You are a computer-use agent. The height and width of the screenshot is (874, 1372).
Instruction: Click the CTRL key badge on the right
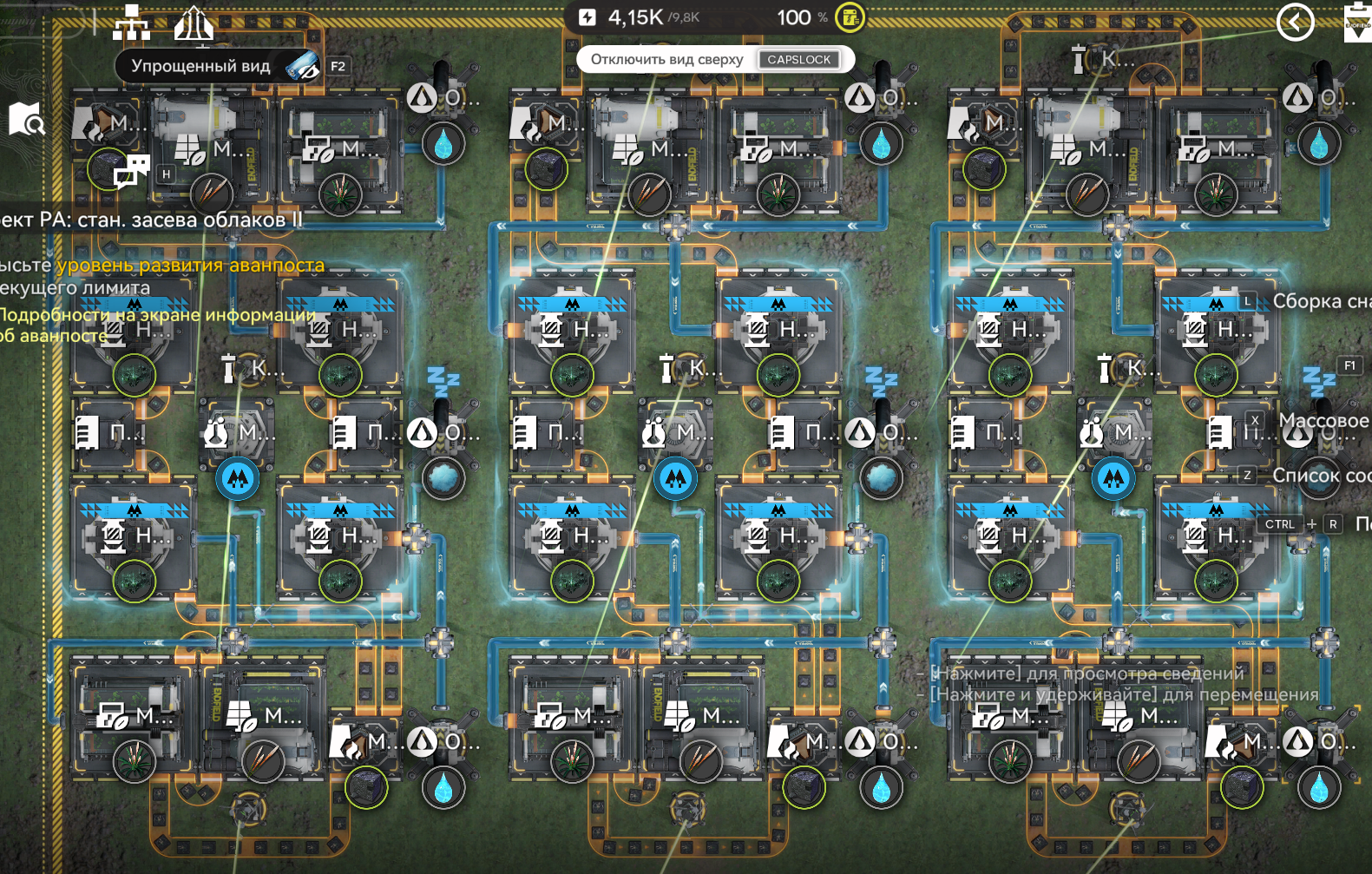tap(1280, 524)
